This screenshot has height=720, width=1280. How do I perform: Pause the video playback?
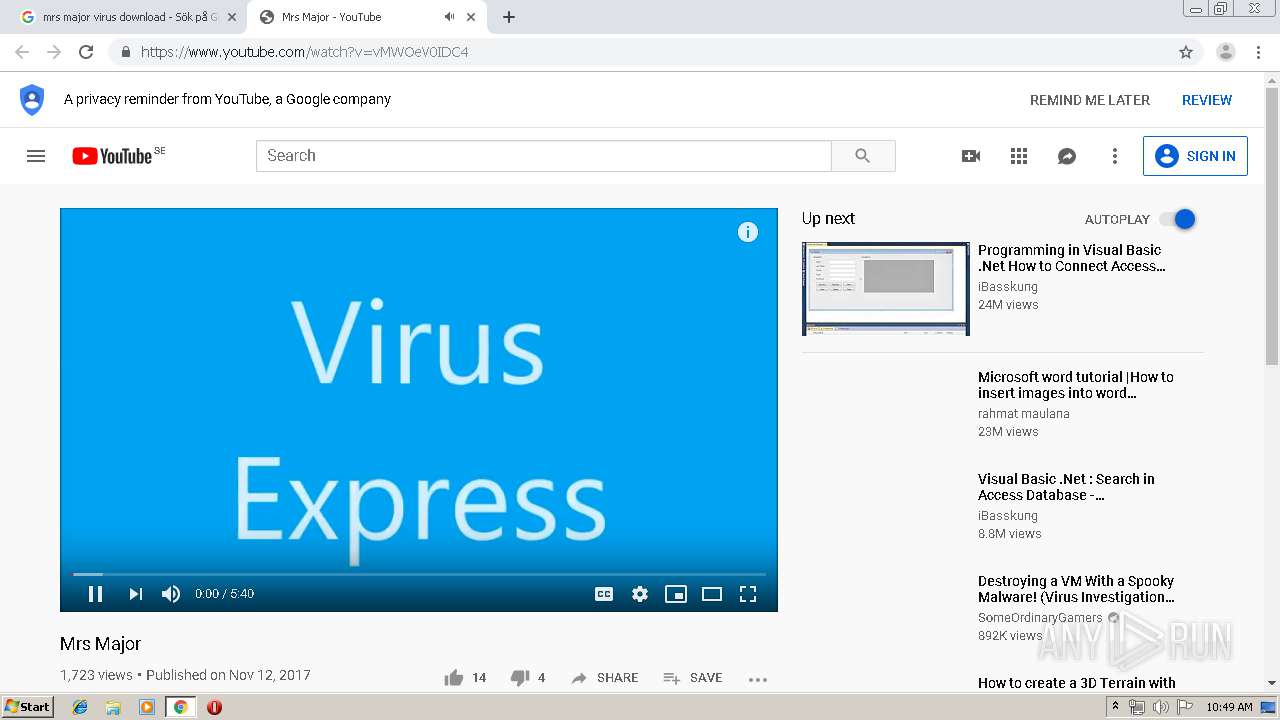[95, 594]
